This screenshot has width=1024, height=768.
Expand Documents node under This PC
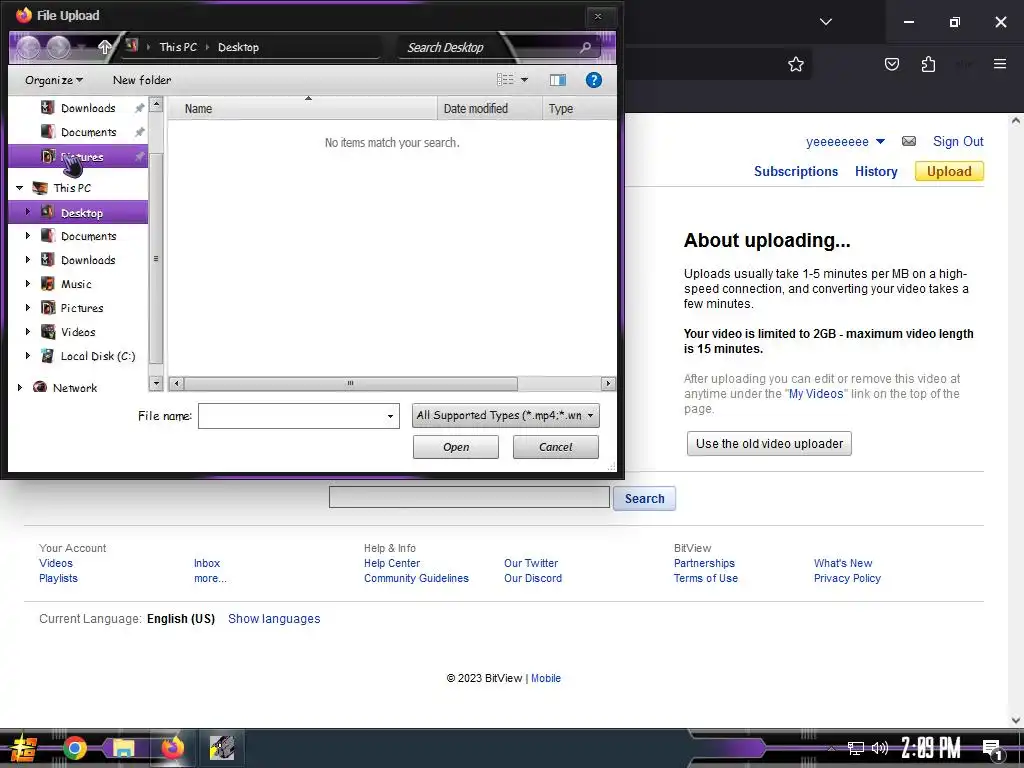point(27,236)
